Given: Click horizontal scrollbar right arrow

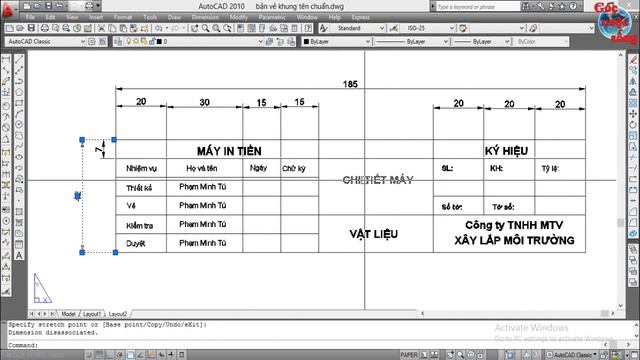Looking at the screenshot, I should (x=613, y=313).
